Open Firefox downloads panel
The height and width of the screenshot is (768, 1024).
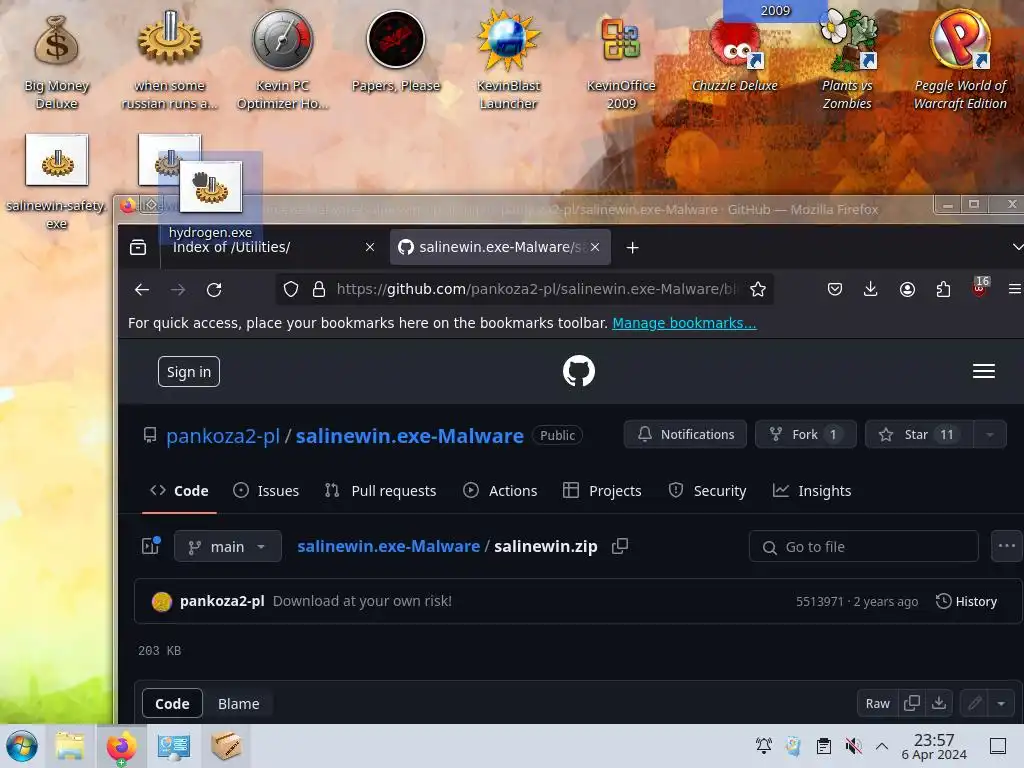point(871,289)
